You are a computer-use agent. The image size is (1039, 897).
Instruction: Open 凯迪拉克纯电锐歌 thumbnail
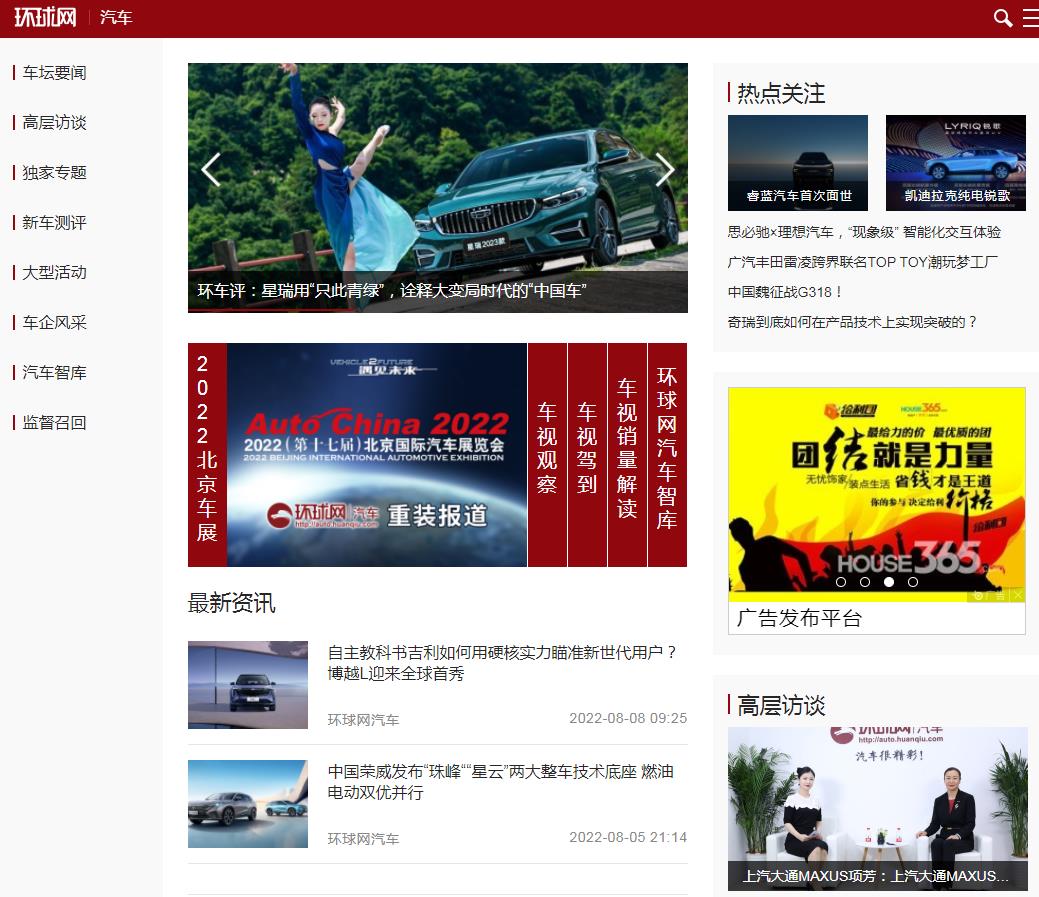[x=956, y=163]
